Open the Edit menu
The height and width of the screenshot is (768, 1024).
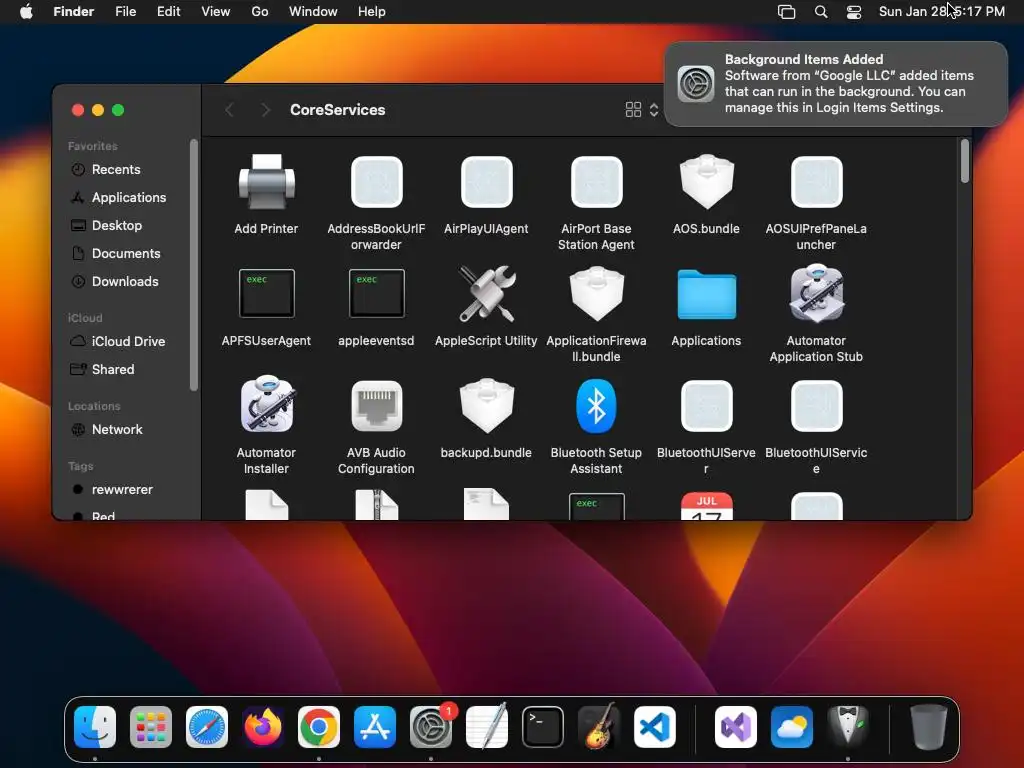click(x=168, y=12)
